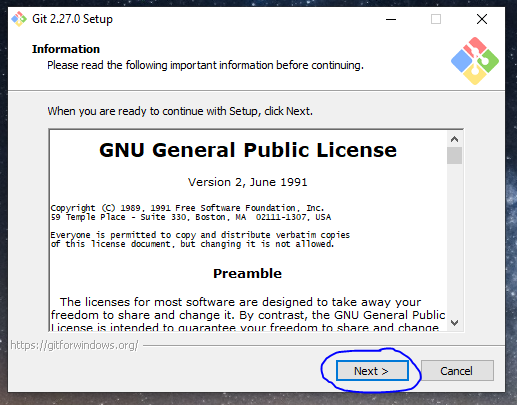The image size is (517, 405).
Task: Open the https://gitforwindows.org/ link
Action: pyautogui.click(x=74, y=345)
